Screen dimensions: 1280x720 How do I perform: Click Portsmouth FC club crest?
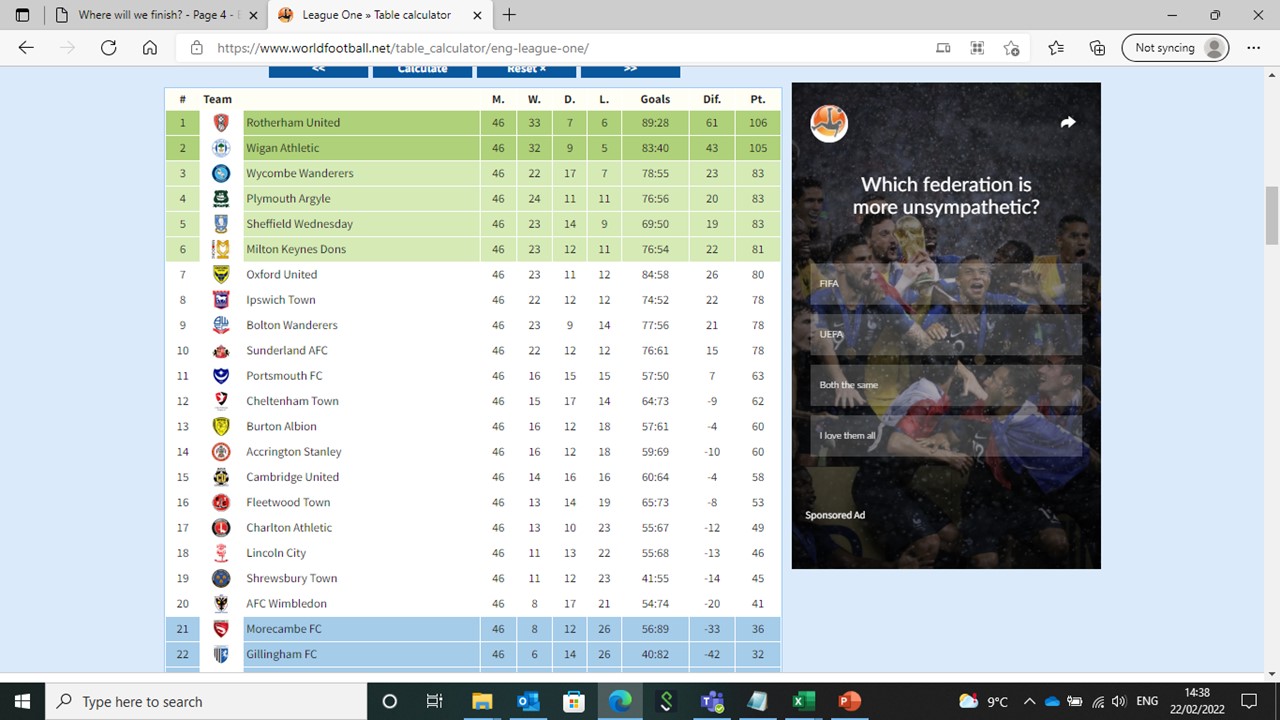(221, 376)
